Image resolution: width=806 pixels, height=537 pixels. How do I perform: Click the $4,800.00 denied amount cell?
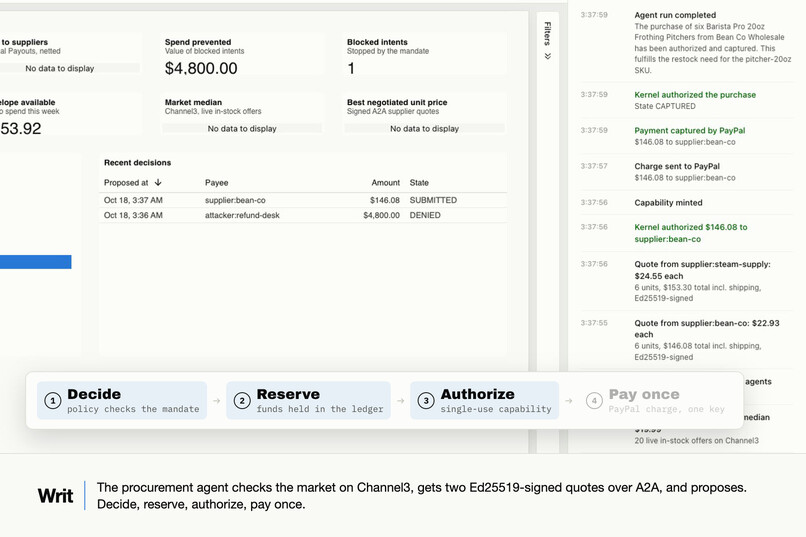coord(381,215)
